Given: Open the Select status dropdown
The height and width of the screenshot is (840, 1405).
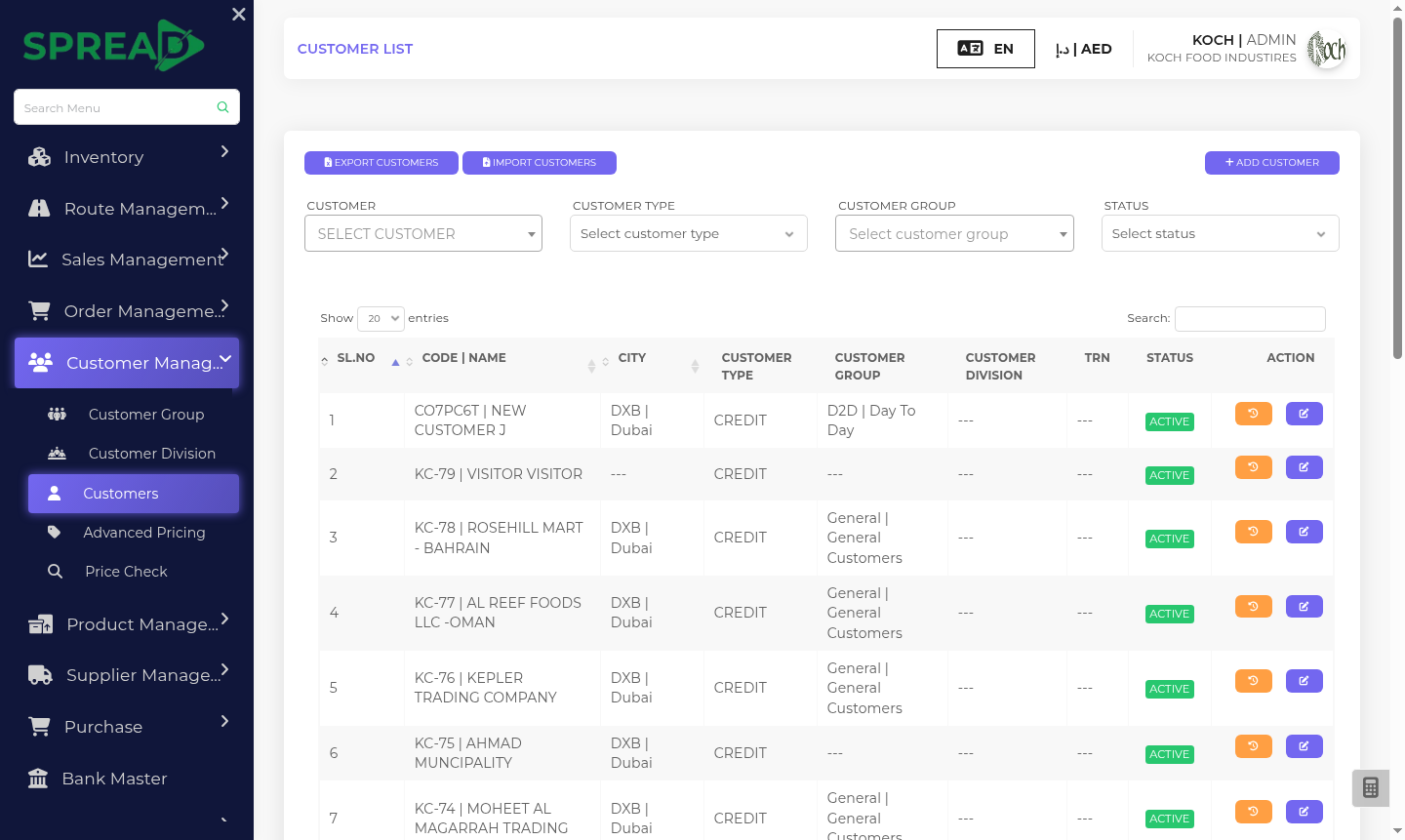Looking at the screenshot, I should pyautogui.click(x=1220, y=233).
